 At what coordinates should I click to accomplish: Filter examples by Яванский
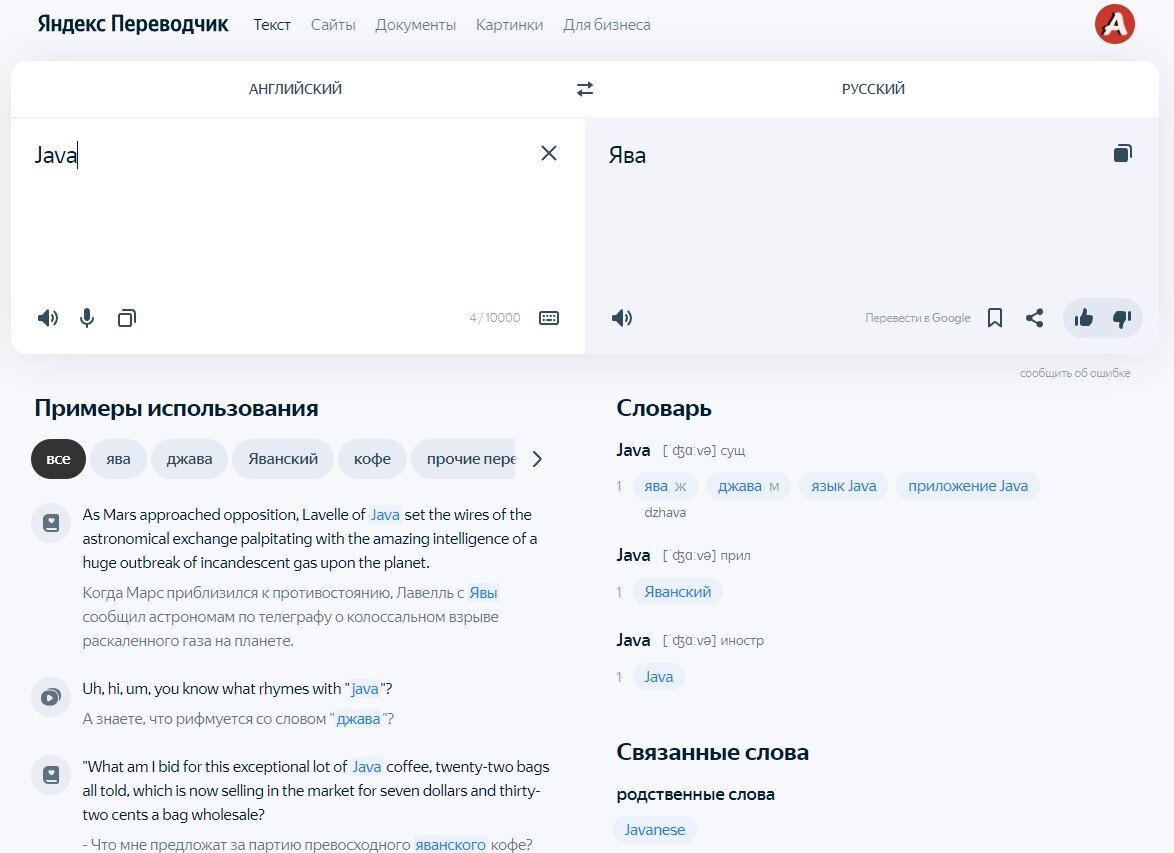click(283, 459)
